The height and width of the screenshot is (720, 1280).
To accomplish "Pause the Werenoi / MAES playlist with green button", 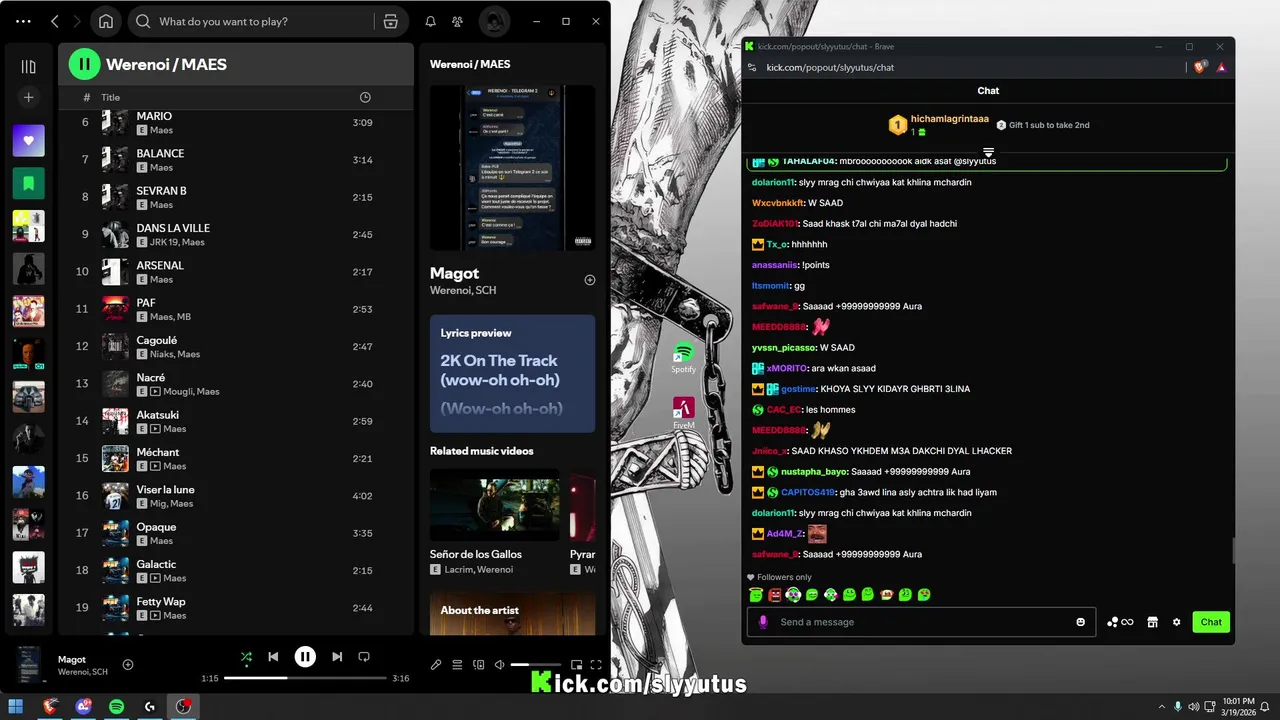I will pyautogui.click(x=84, y=64).
